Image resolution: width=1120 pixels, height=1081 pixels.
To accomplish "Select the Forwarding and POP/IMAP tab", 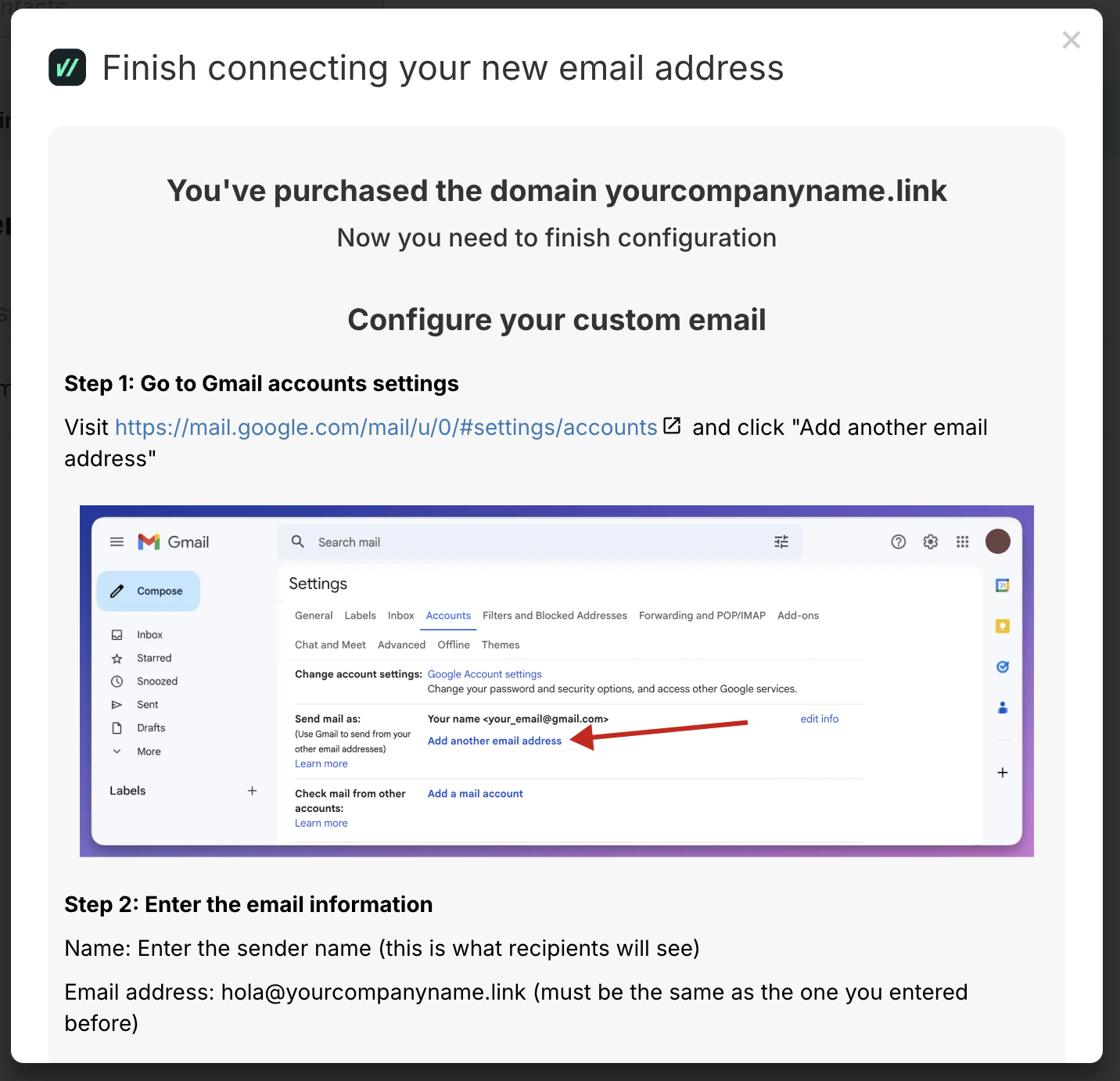I will 702,616.
